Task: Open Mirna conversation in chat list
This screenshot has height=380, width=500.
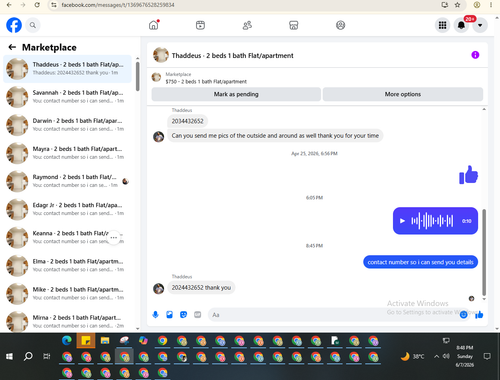Action: pyautogui.click(x=67, y=321)
